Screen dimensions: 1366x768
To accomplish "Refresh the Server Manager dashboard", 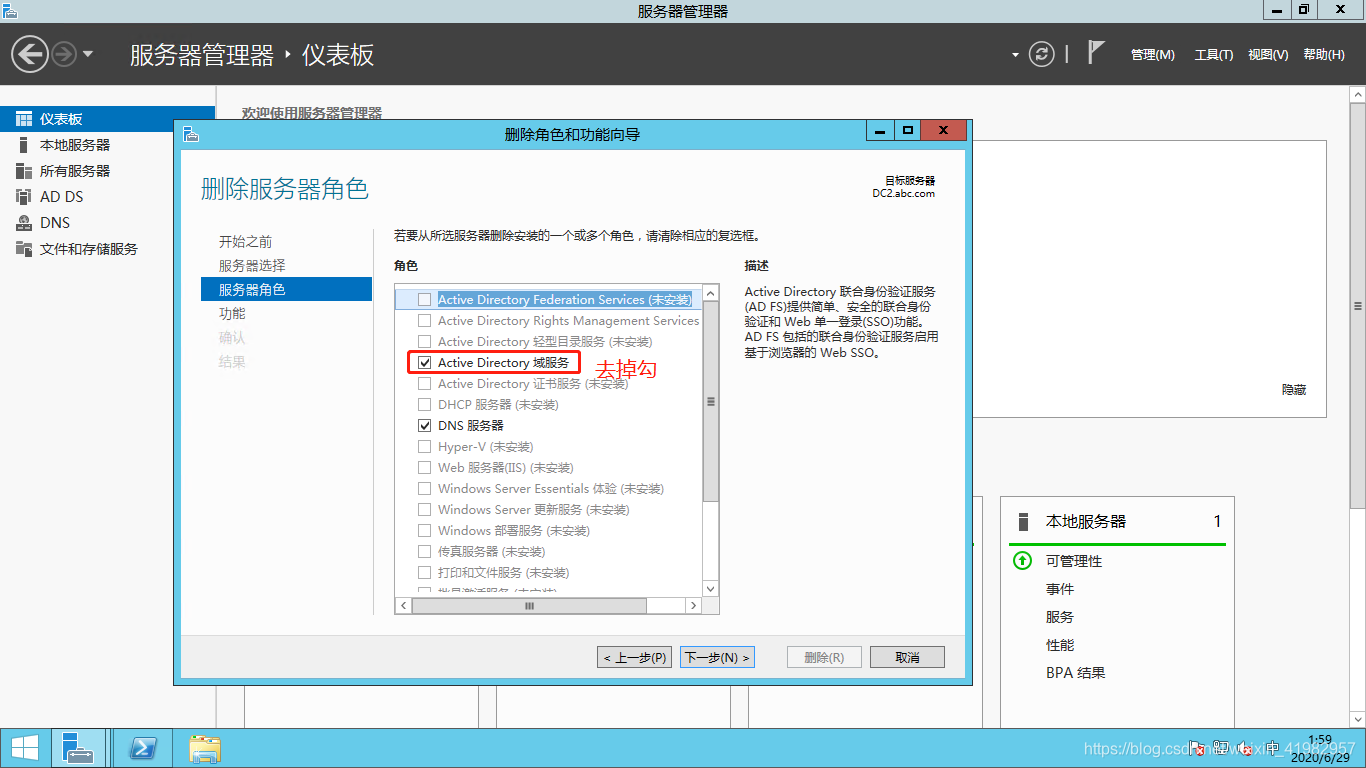I will (x=1042, y=54).
